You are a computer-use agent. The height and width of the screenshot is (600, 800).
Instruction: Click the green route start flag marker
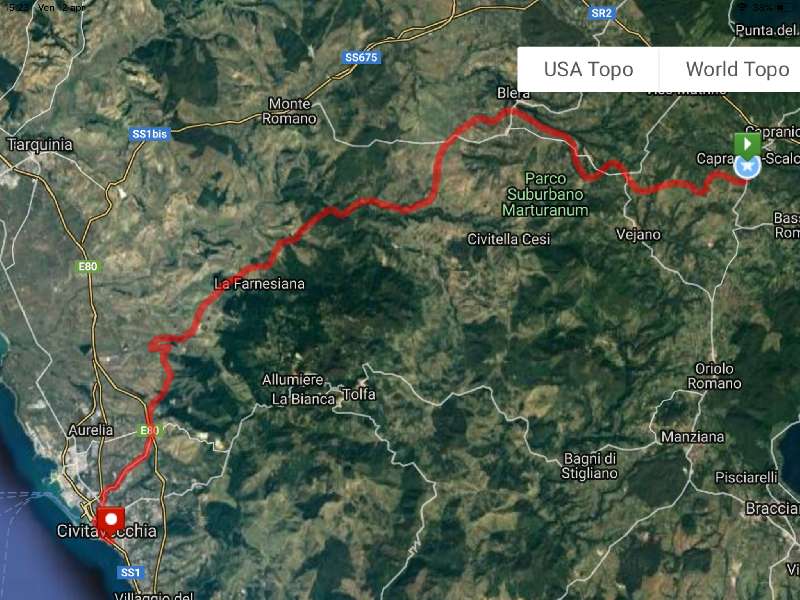click(x=747, y=143)
